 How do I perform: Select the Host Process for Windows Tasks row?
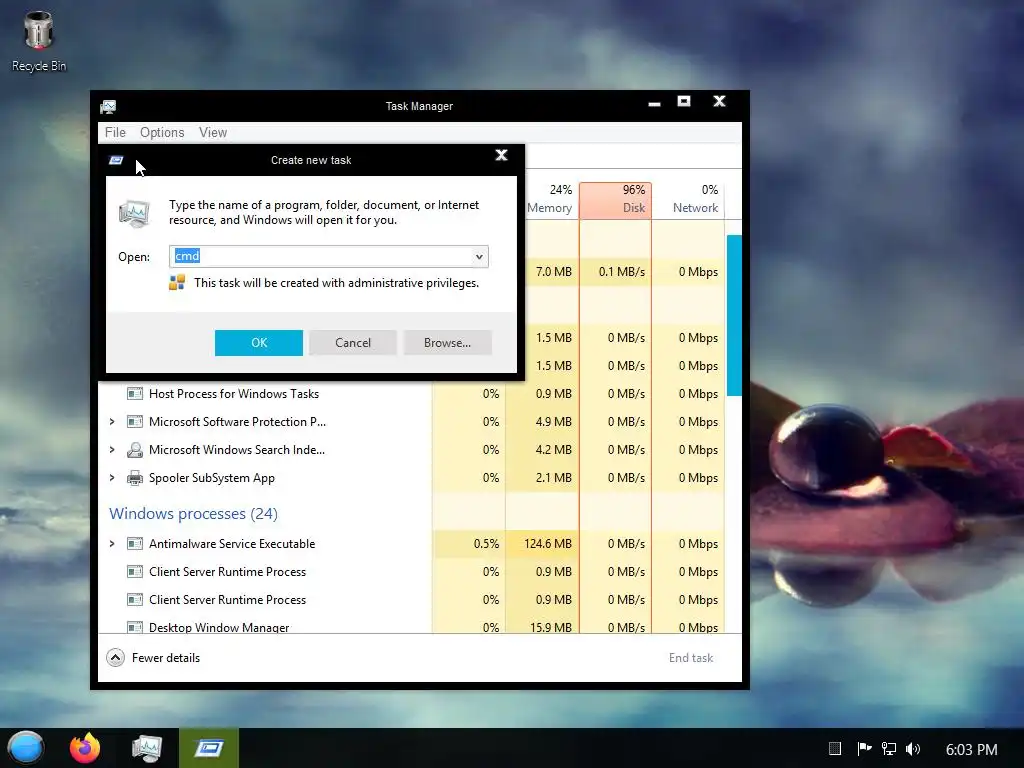click(411, 394)
